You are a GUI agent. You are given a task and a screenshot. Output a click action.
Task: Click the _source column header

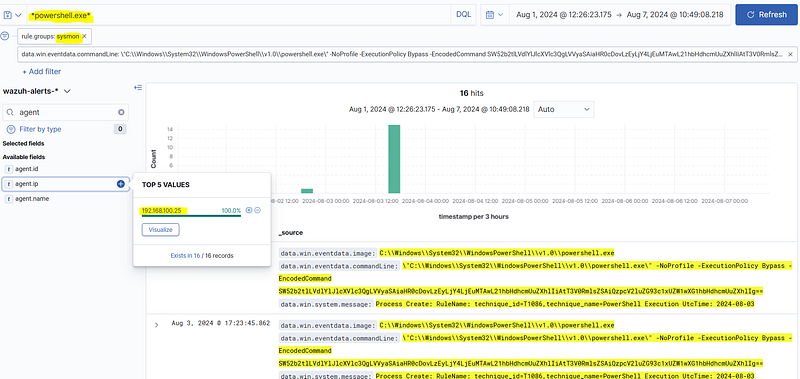(x=290, y=233)
